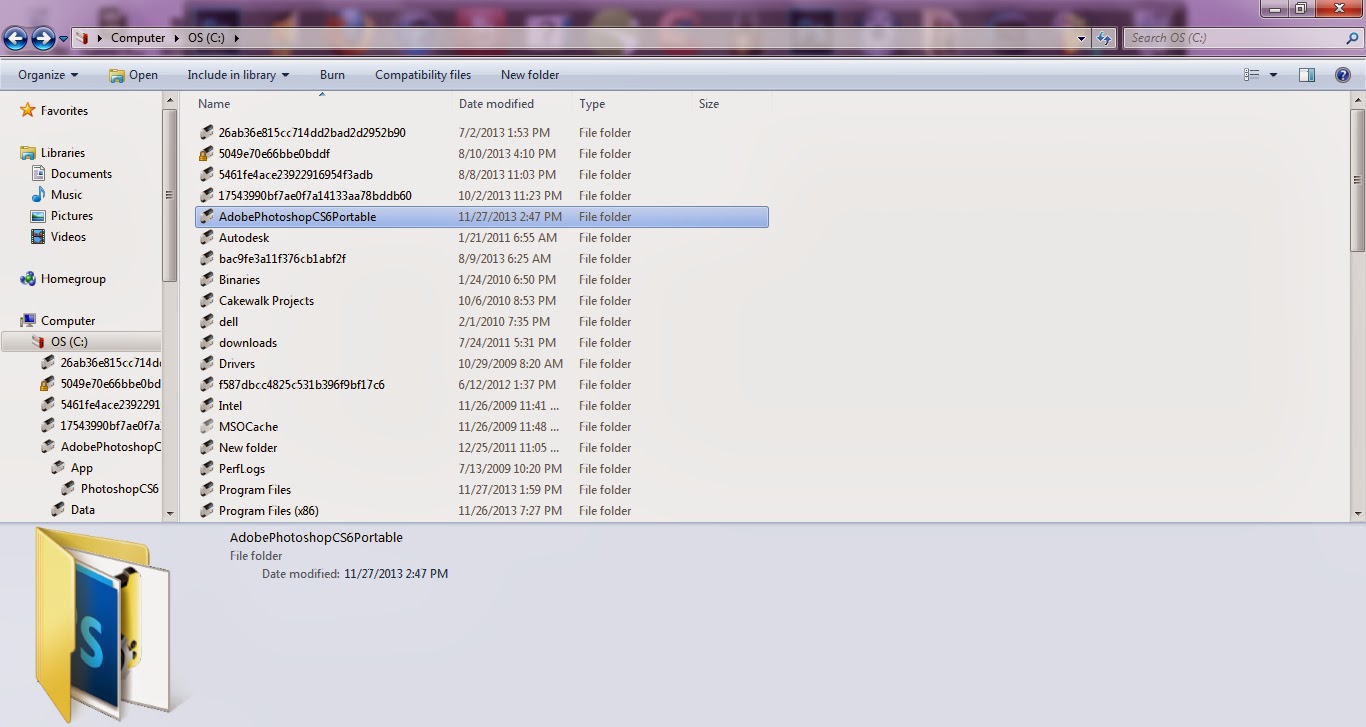Open the address bar history dropdown arrow
This screenshot has width=1366, height=727.
point(1082,38)
